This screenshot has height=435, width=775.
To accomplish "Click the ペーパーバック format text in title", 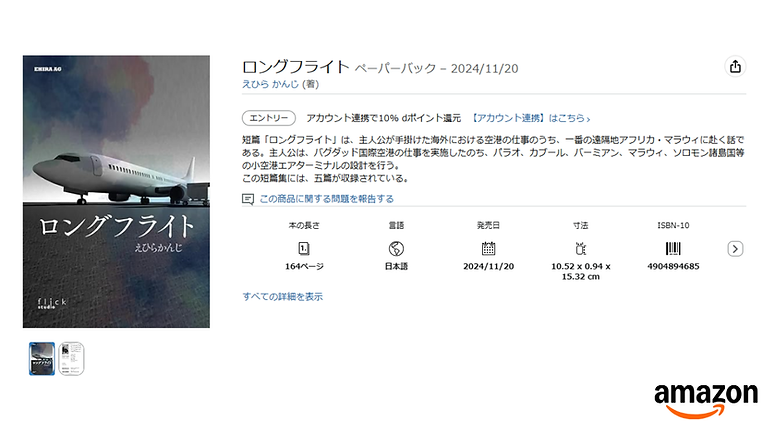I will [395, 68].
